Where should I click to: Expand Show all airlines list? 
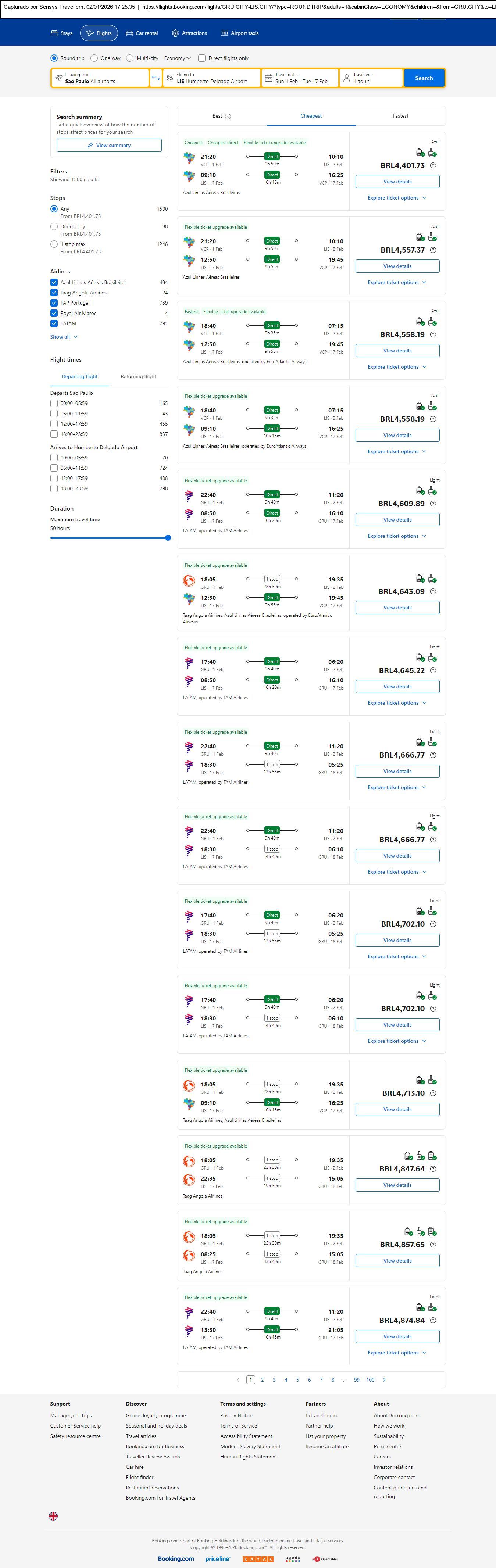pos(64,337)
